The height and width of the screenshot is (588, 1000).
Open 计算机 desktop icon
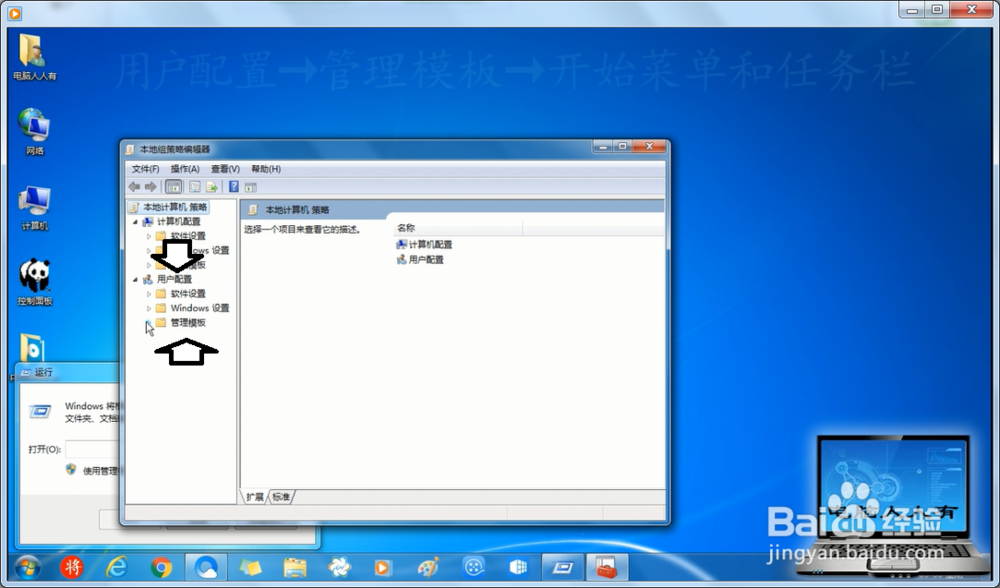tap(34, 208)
